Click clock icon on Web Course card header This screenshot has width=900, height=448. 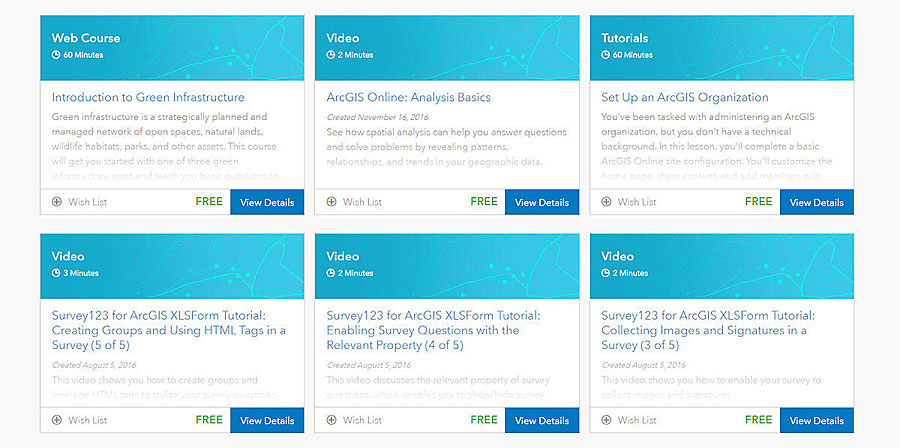tap(56, 55)
